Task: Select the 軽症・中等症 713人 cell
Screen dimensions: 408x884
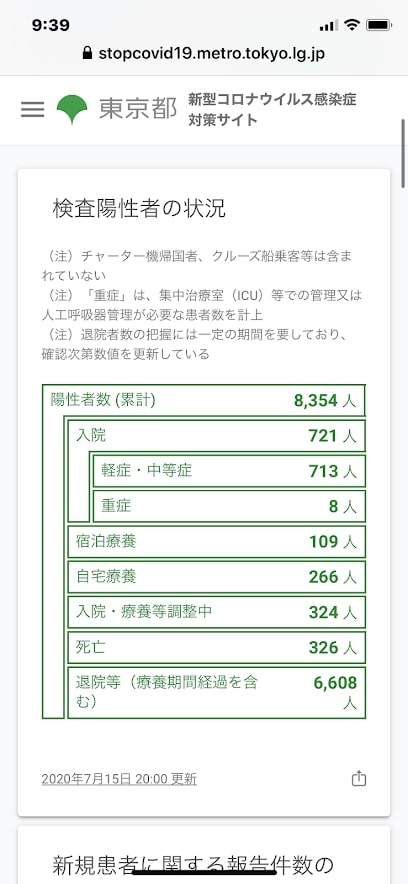Action: point(229,471)
